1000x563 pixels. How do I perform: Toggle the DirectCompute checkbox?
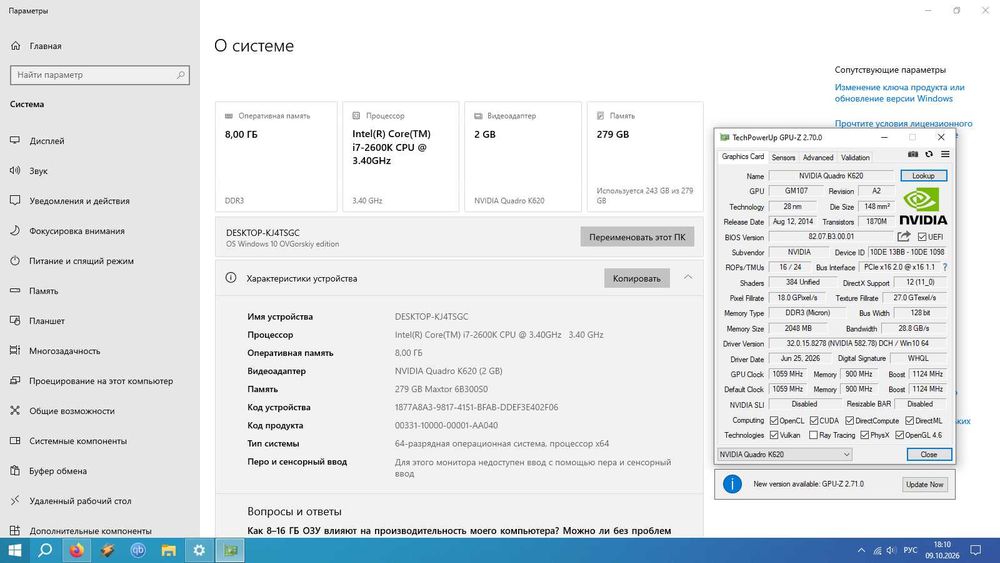[x=849, y=421]
